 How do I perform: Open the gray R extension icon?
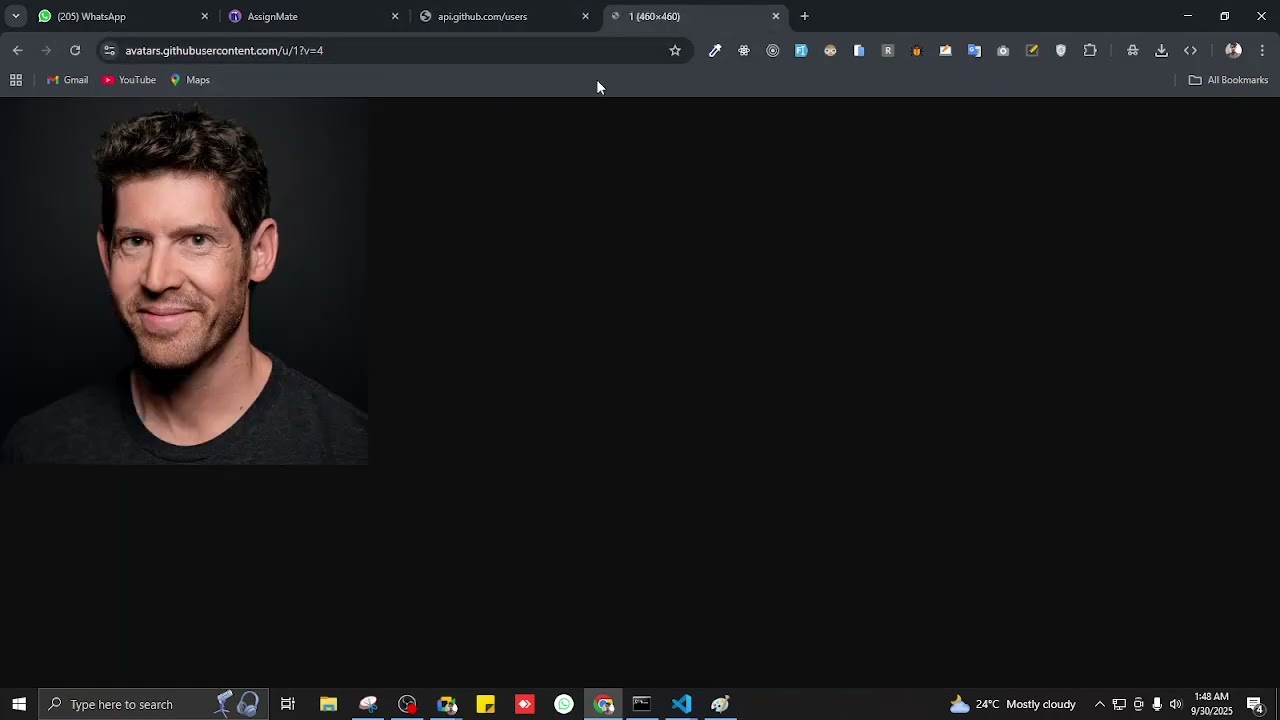pyautogui.click(x=888, y=50)
